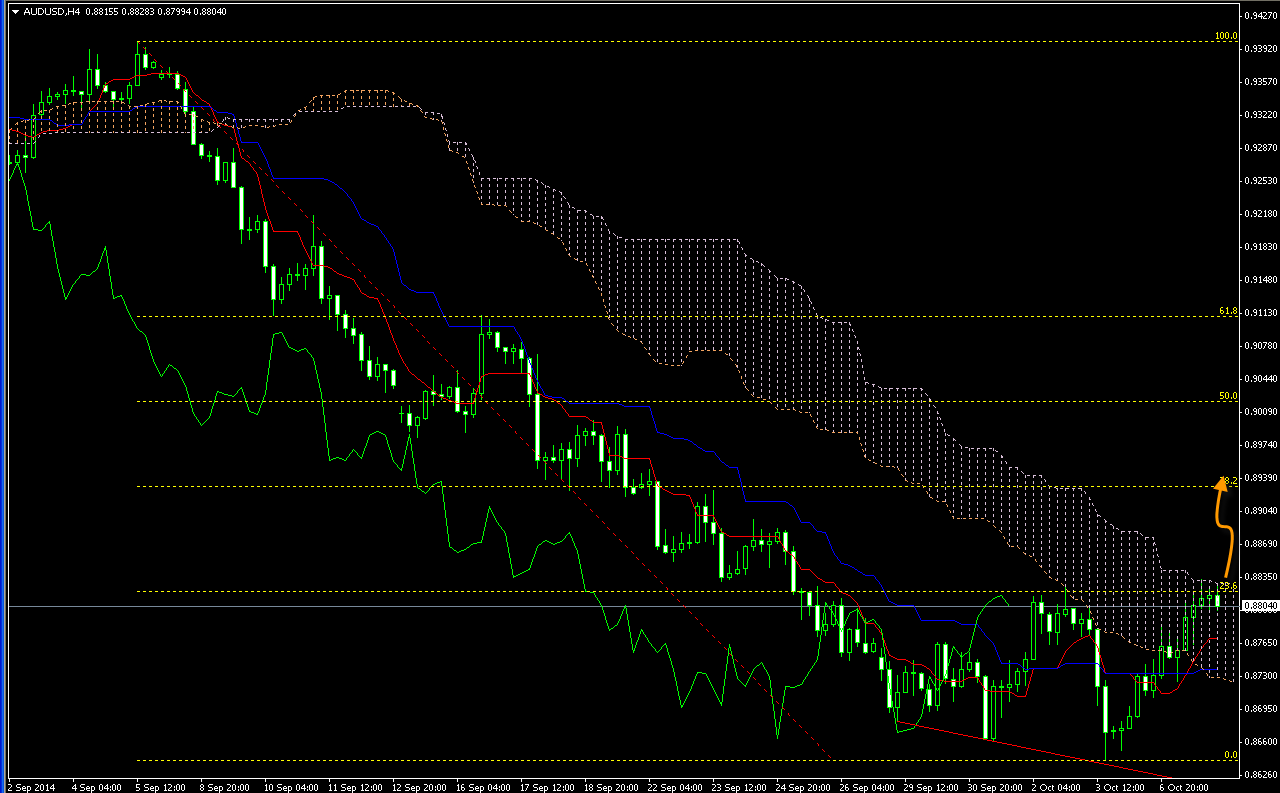Click the current price tag 0.88040
The width and height of the screenshot is (1280, 793).
(1260, 606)
